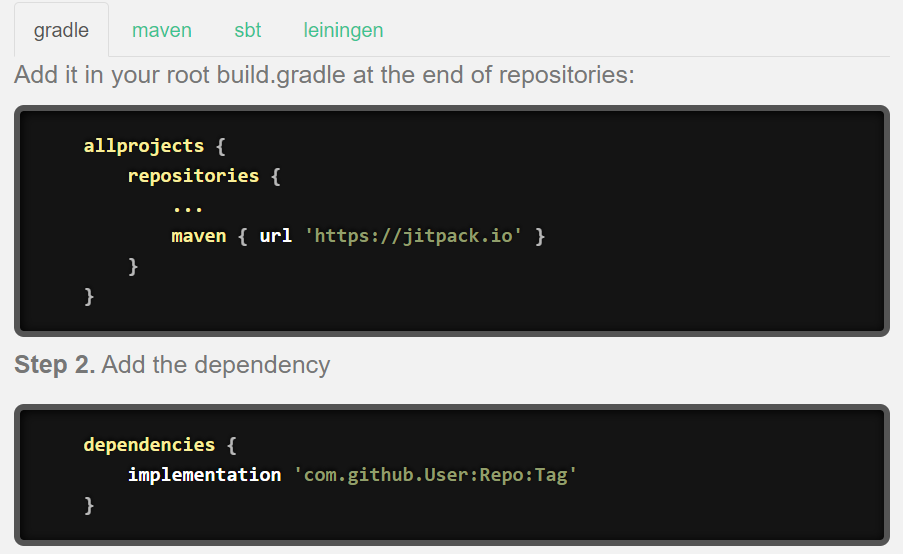Click the 'https://jitpack.io' URL string
The image size is (903, 554).
click(413, 236)
